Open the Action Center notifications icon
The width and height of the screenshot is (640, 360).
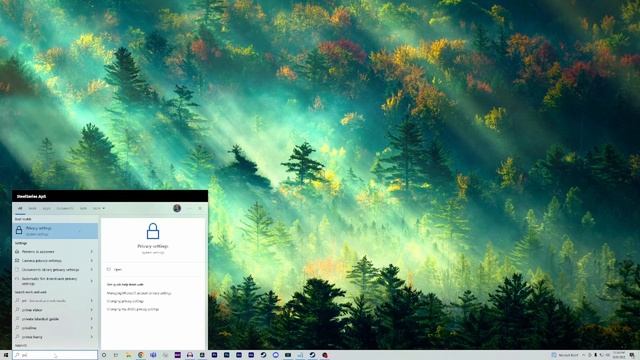click(632, 355)
